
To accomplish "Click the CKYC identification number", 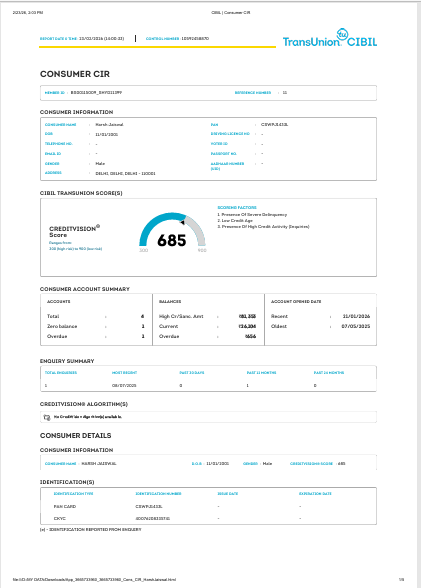I will click(x=153, y=519).
